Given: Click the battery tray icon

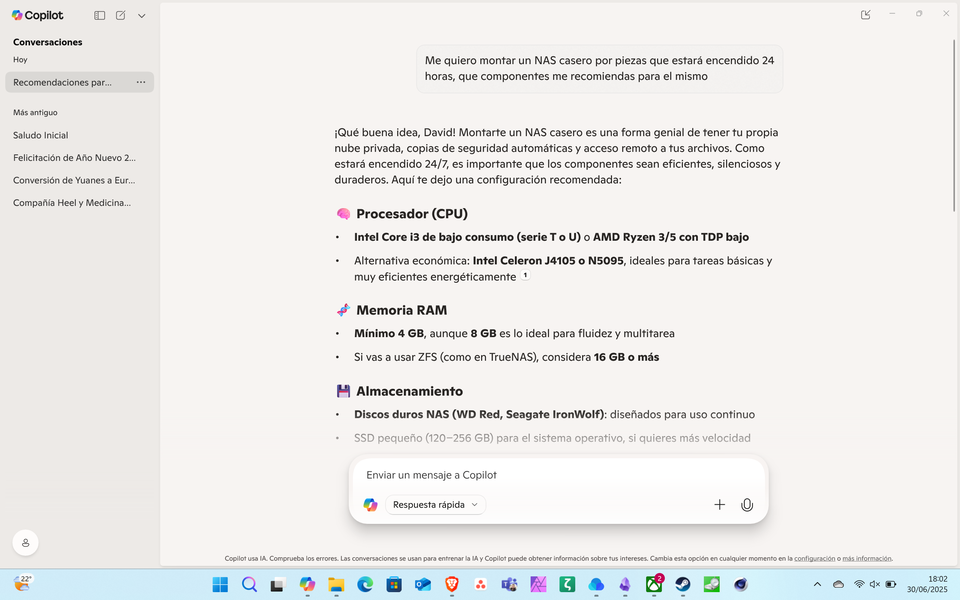Looking at the screenshot, I should point(891,585).
